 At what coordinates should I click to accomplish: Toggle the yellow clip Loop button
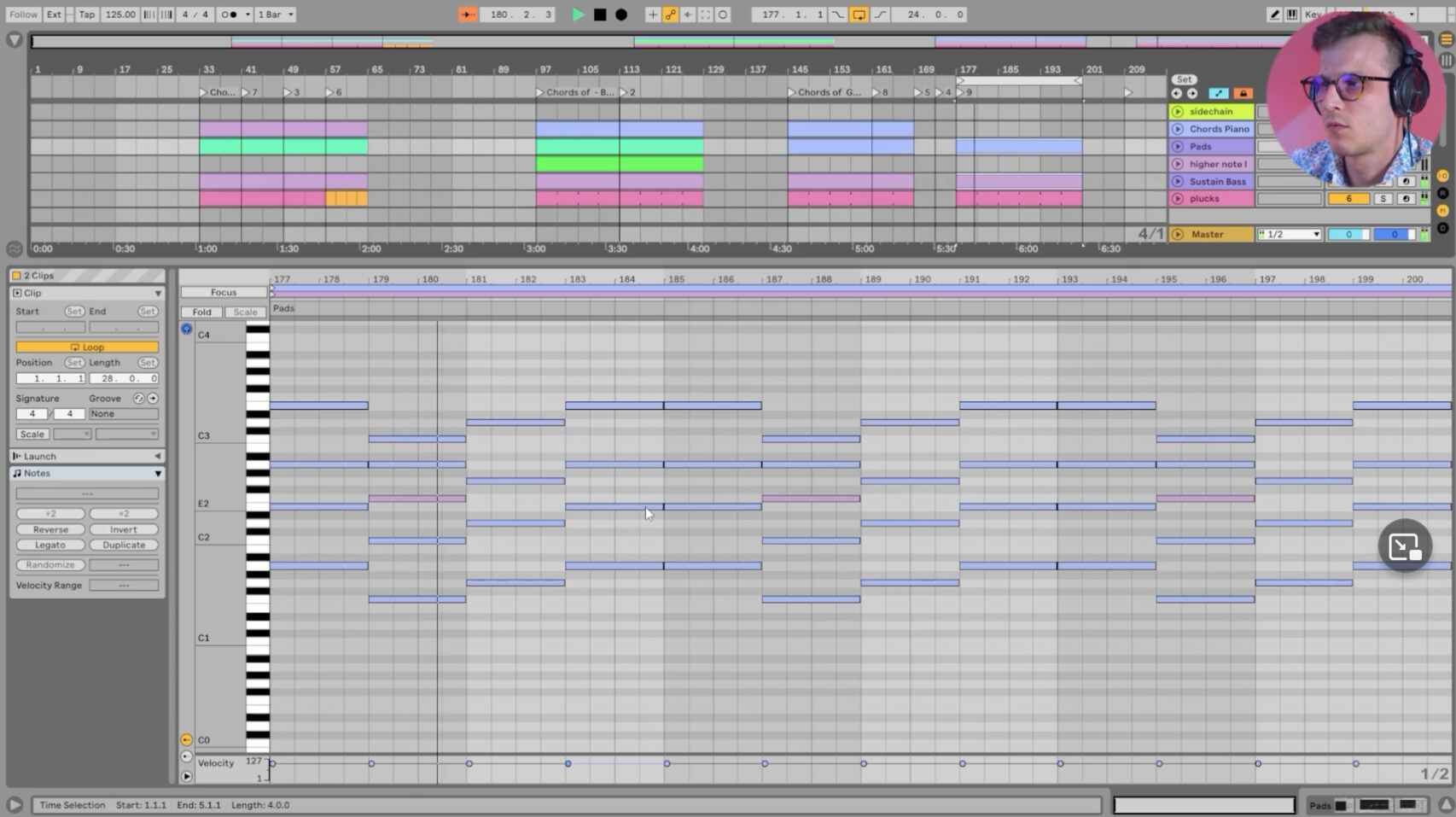click(87, 347)
